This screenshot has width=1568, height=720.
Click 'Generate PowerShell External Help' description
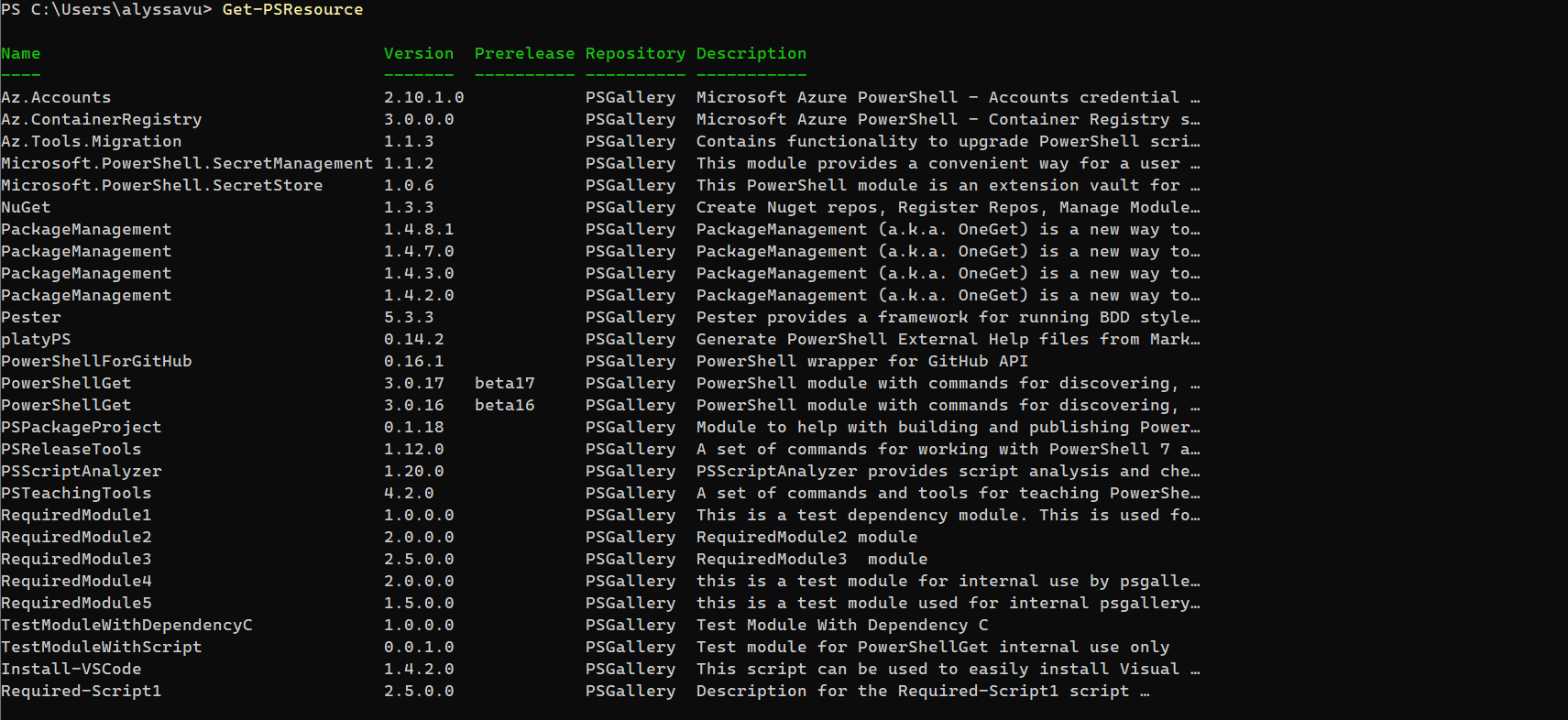pos(948,339)
